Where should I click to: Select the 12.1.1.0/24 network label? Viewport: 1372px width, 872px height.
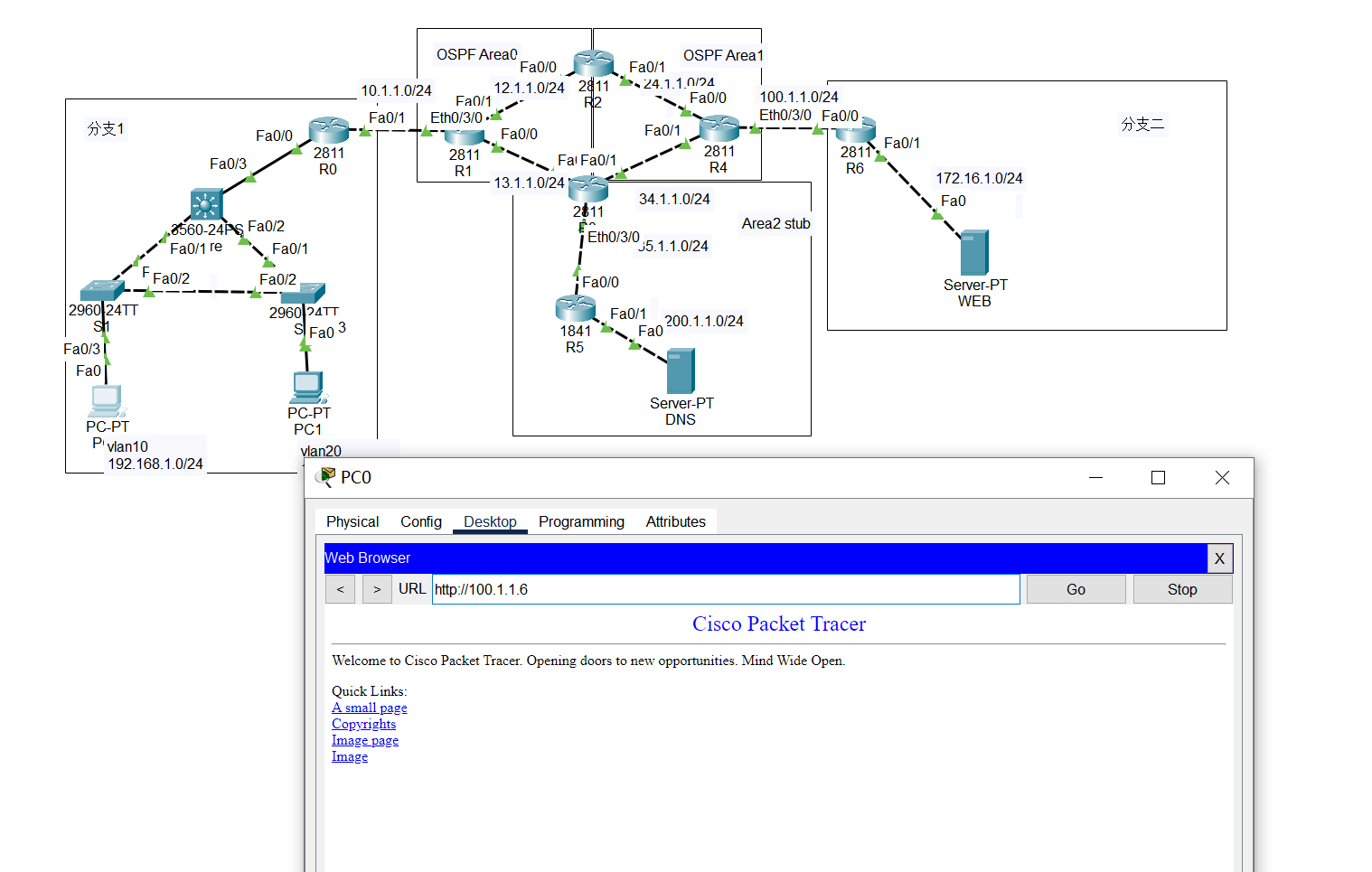tap(529, 88)
